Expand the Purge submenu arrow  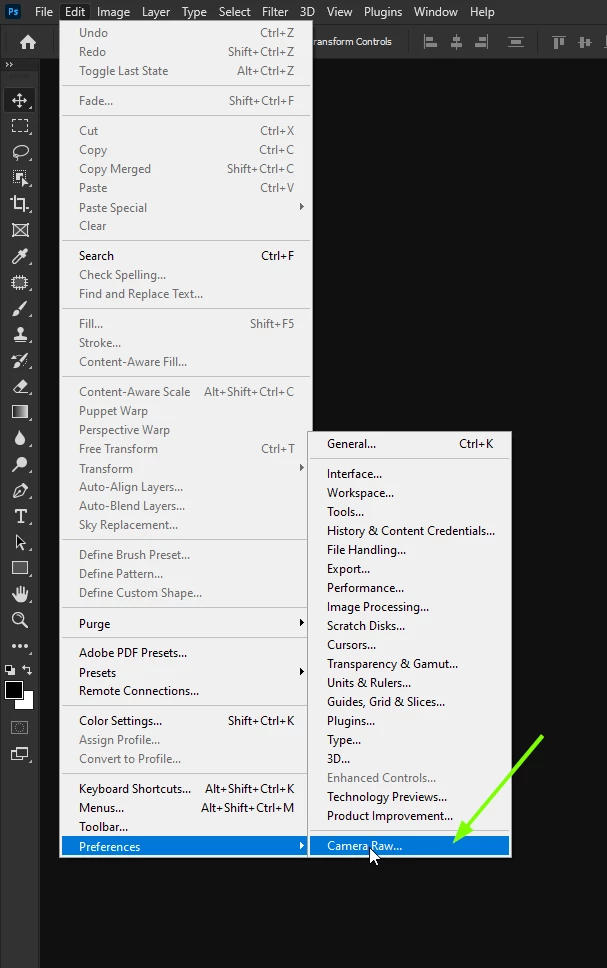tap(301, 623)
